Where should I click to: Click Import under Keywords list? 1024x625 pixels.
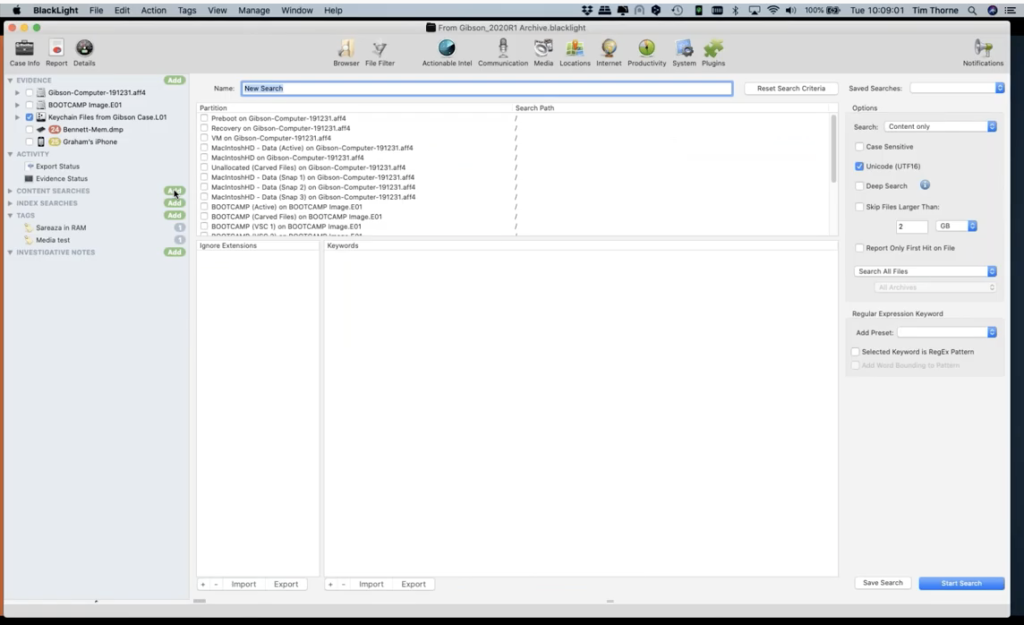[x=371, y=585]
